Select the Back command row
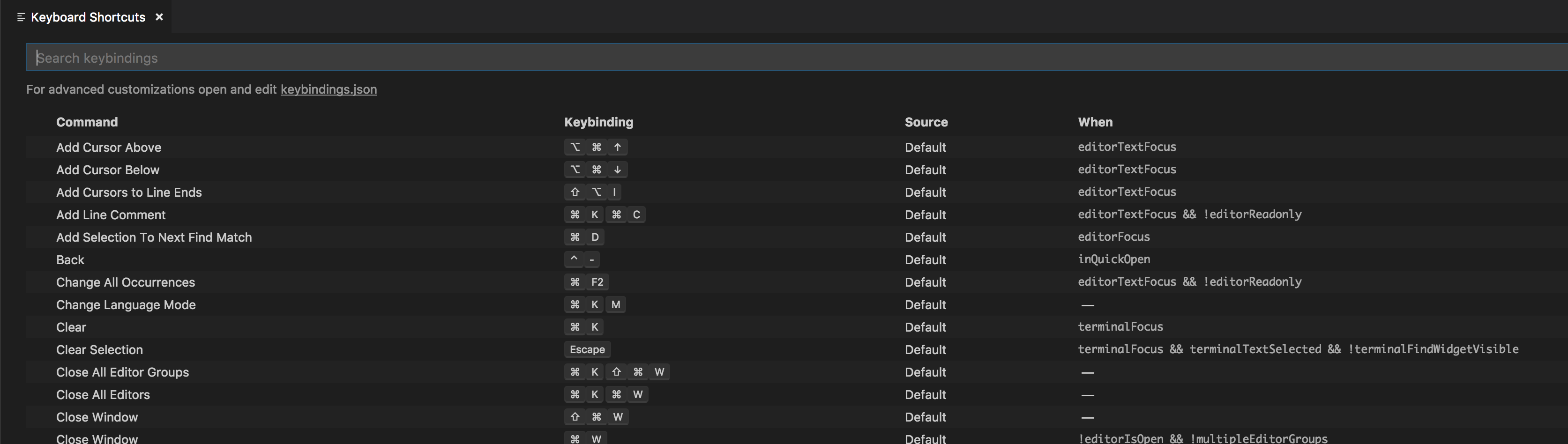The image size is (1568, 444). point(70,260)
